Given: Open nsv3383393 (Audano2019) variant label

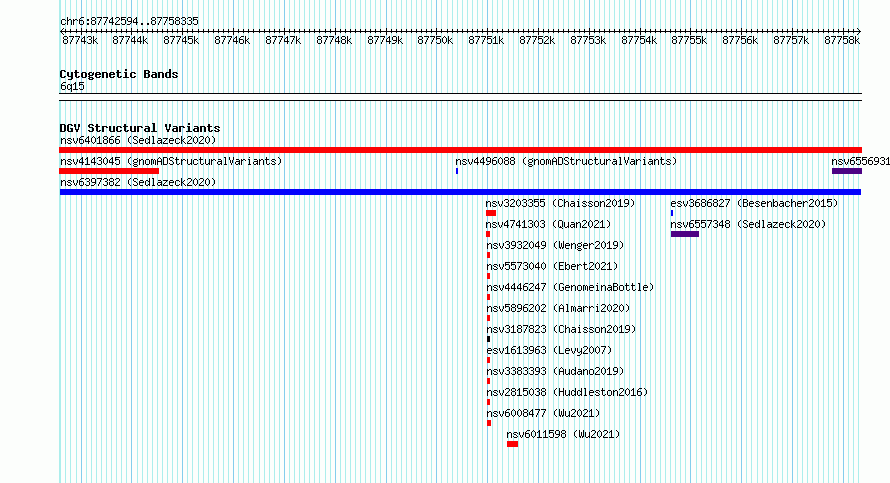Looking at the screenshot, I should (555, 371).
